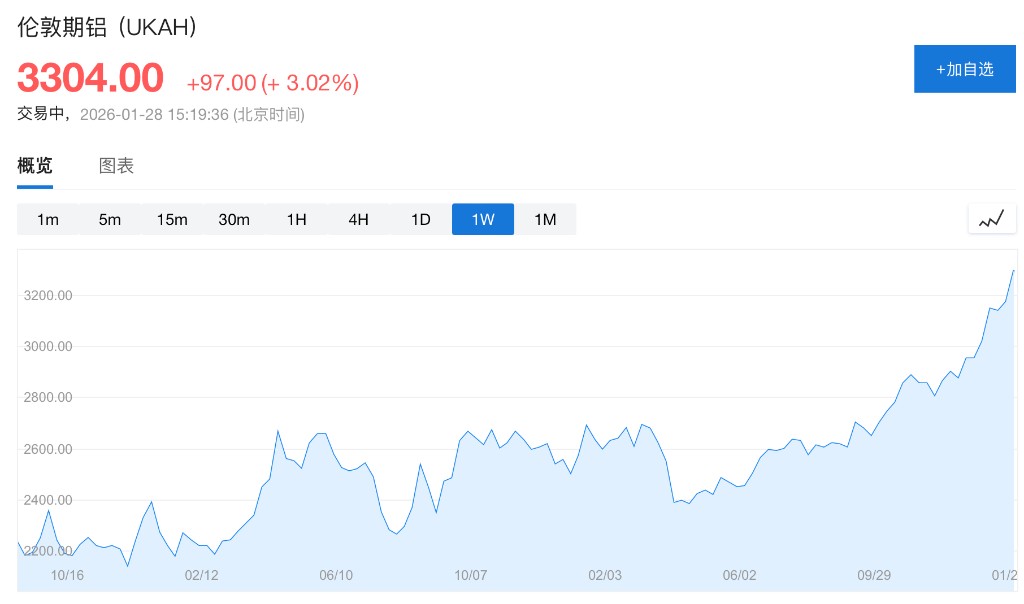
Task: Click the 3304.00 current price
Action: click(x=90, y=77)
